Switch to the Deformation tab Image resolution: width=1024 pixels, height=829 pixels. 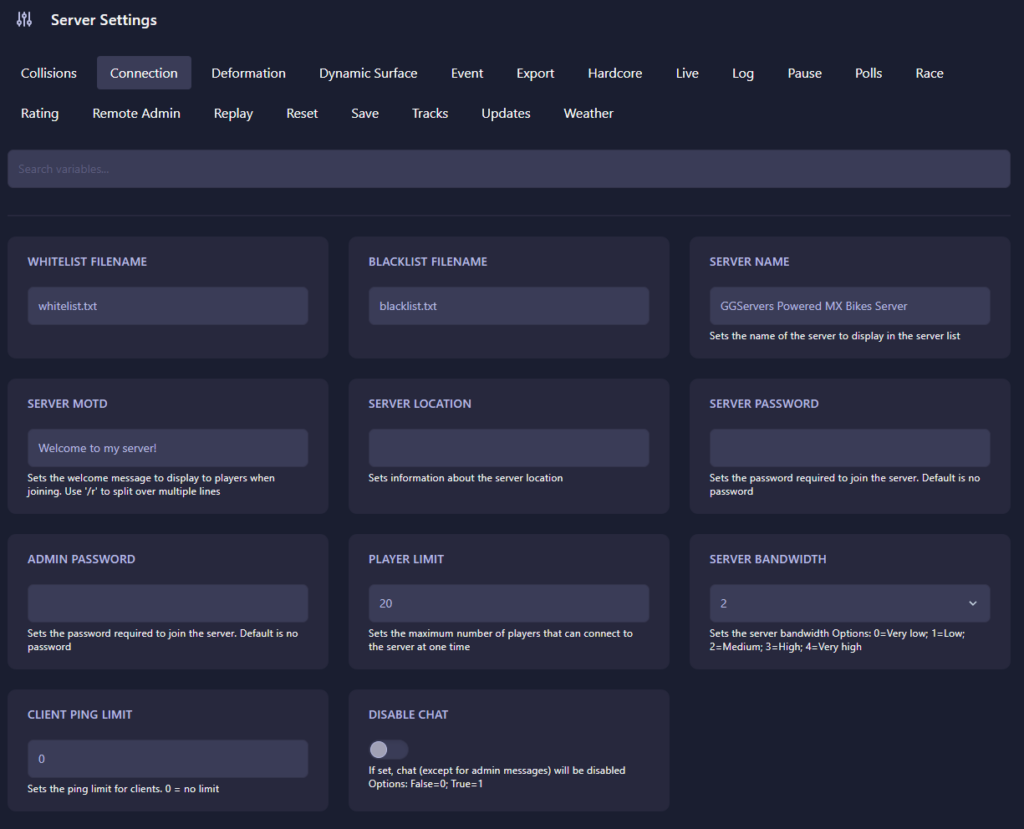248,73
